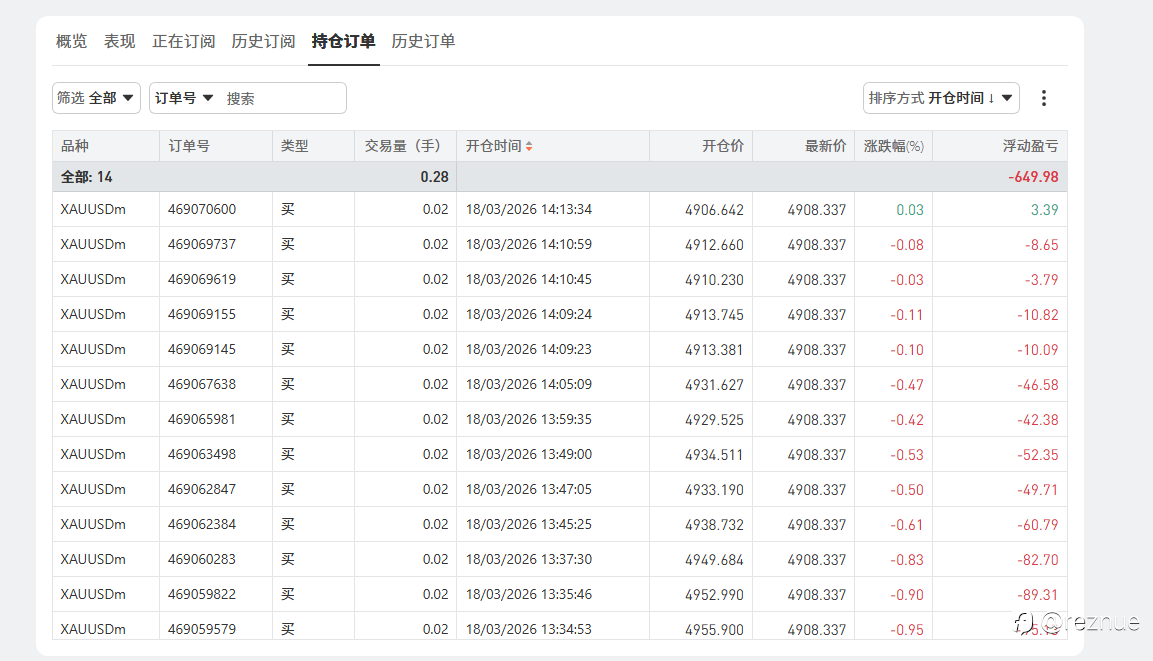Click the 搜索 order search field

283,98
